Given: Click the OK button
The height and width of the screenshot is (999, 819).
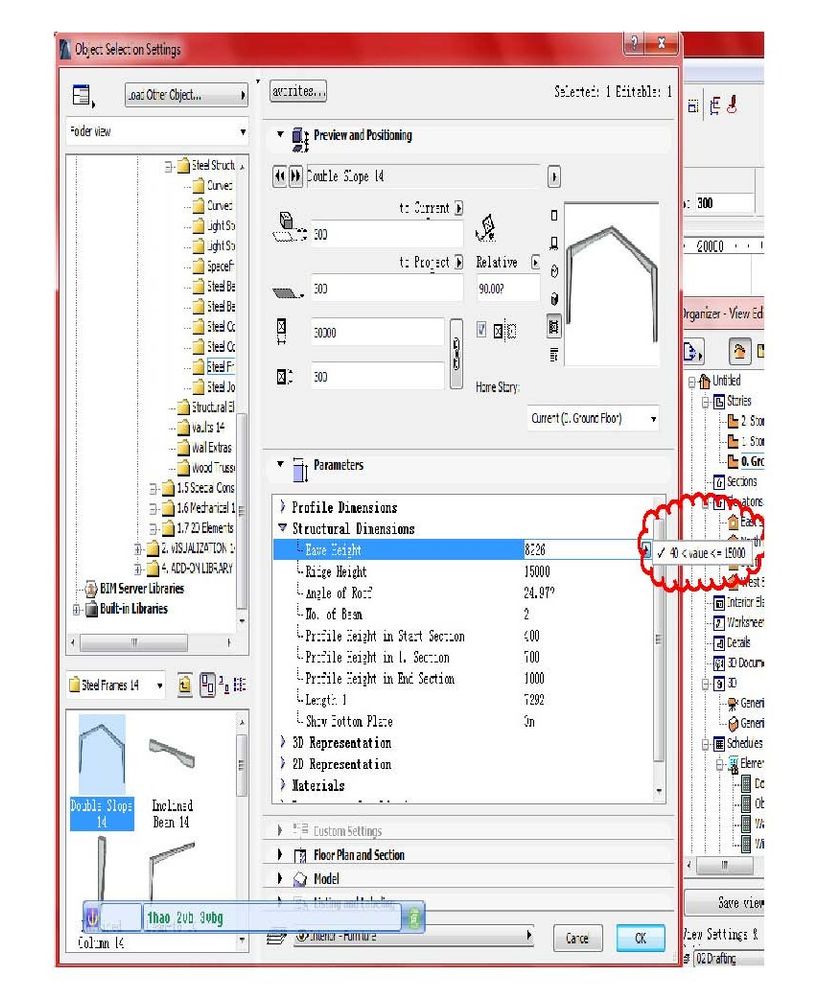Looking at the screenshot, I should point(641,938).
